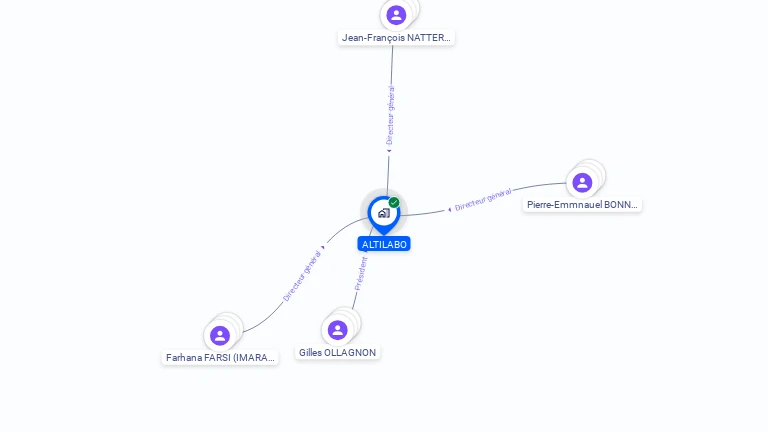Click Farhana FARSI person avatar icon
Screen dimensions: 768x432
click(220, 336)
